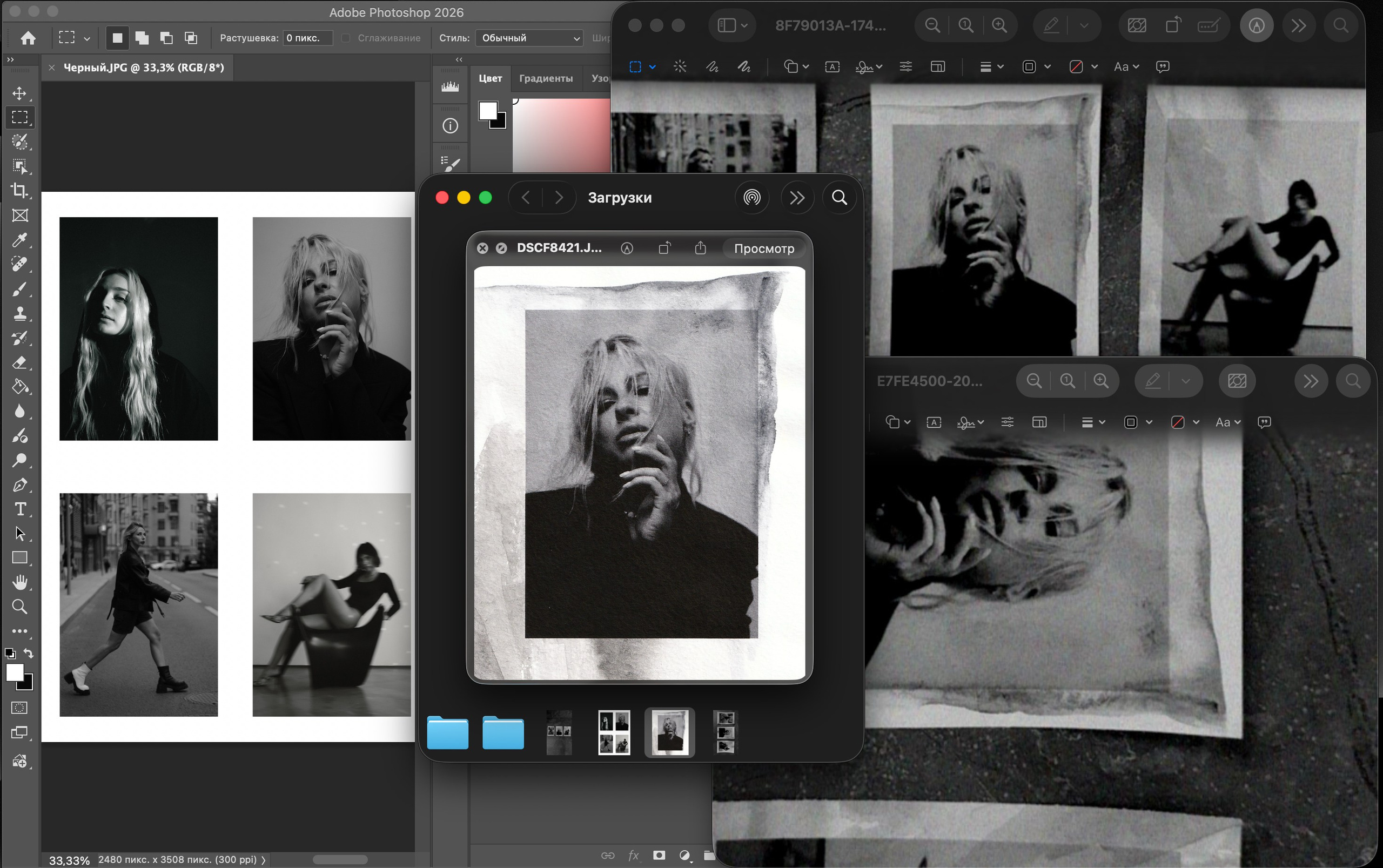
Task: Open the Стиль dropdown set to Обычный
Action: 529,38
